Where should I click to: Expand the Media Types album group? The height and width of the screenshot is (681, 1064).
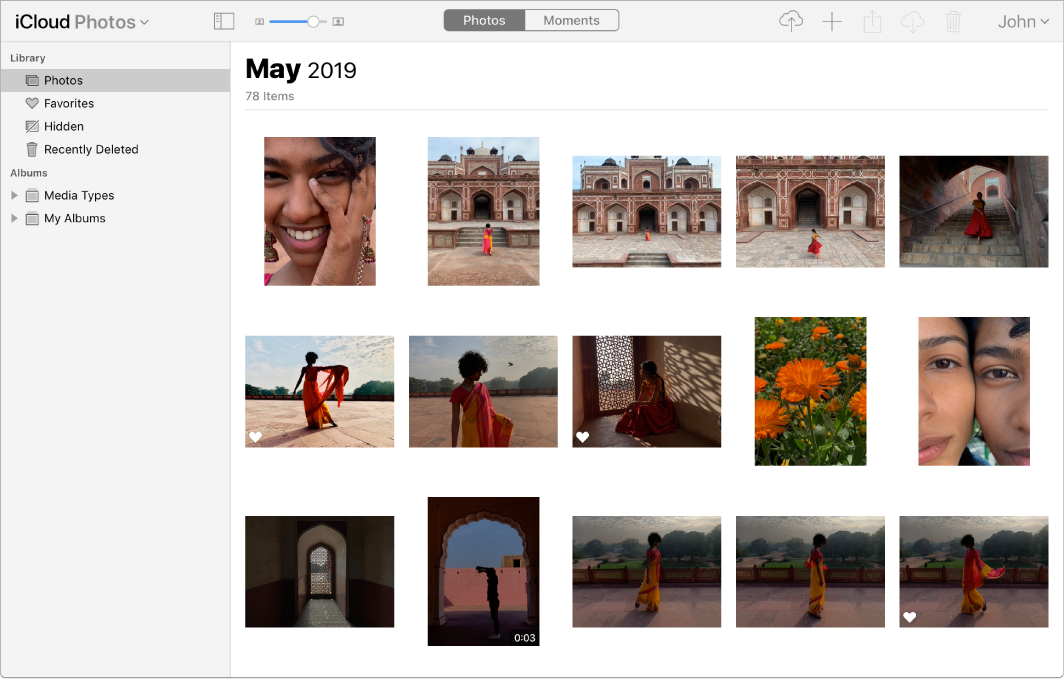pyautogui.click(x=14, y=196)
